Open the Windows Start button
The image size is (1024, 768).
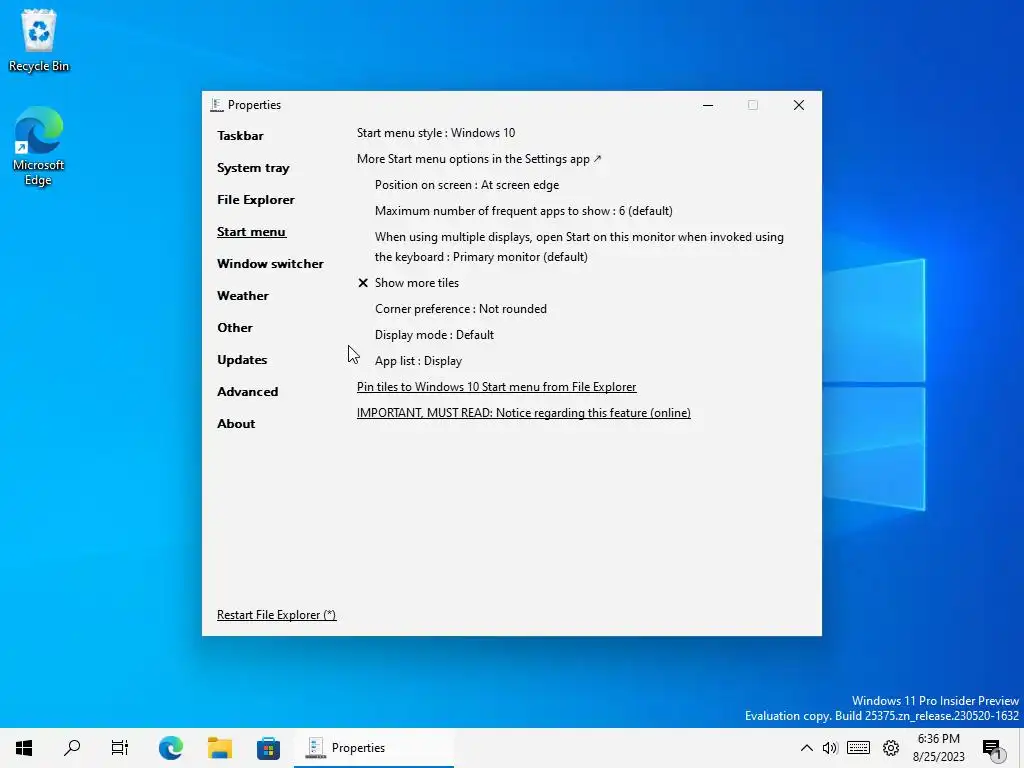[24, 748]
